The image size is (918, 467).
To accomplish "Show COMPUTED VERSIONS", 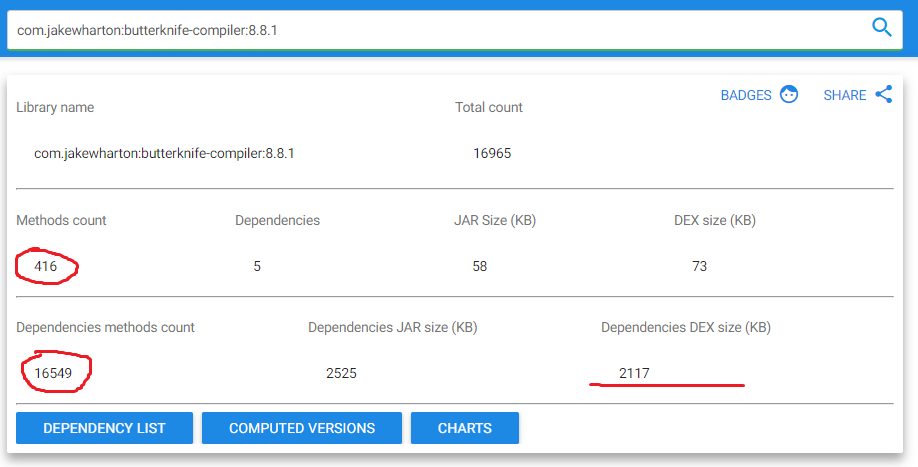I will [x=302, y=428].
